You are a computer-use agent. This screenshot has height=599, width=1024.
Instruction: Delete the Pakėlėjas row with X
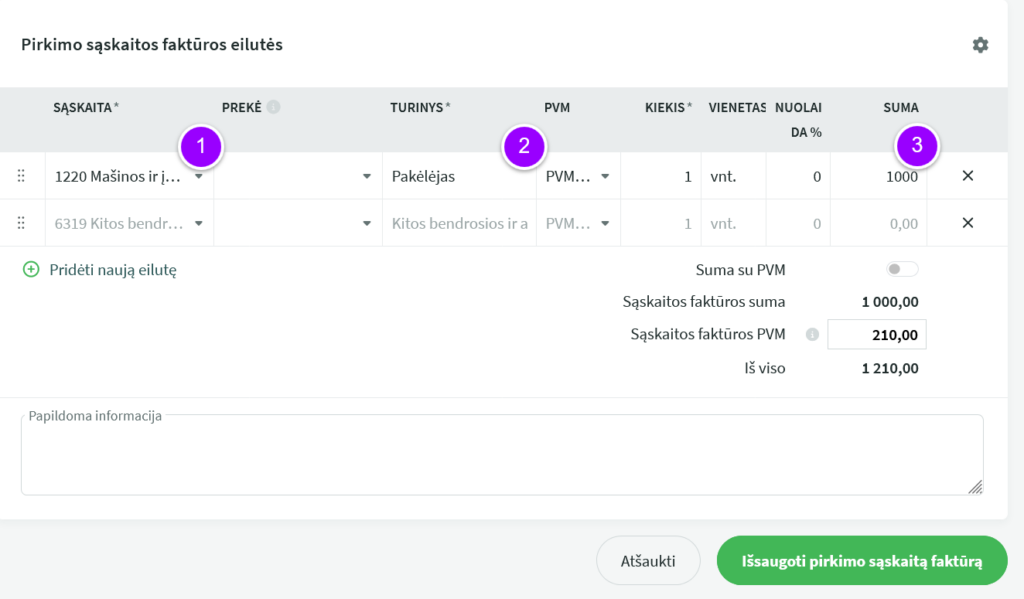967,176
